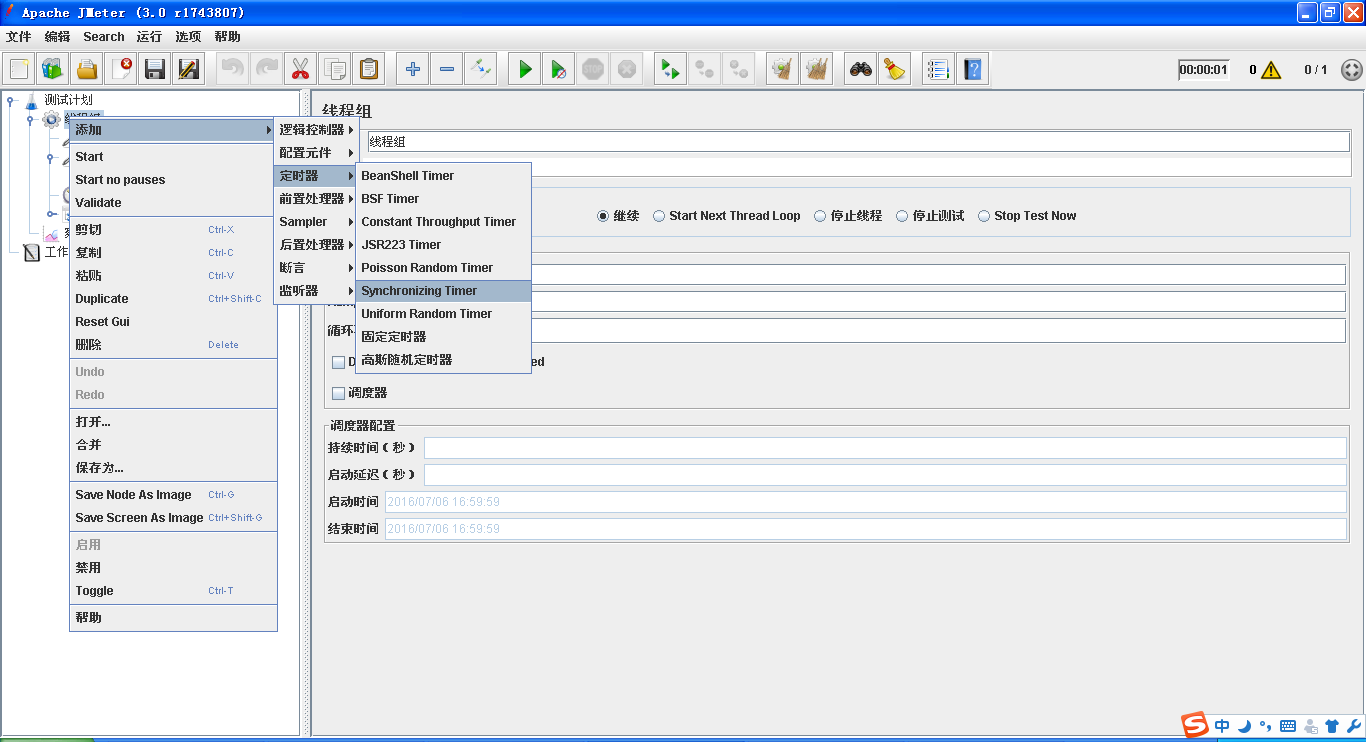Viewport: 1366px width, 742px height.
Task: Open the Function Helper list icon
Action: 938,69
